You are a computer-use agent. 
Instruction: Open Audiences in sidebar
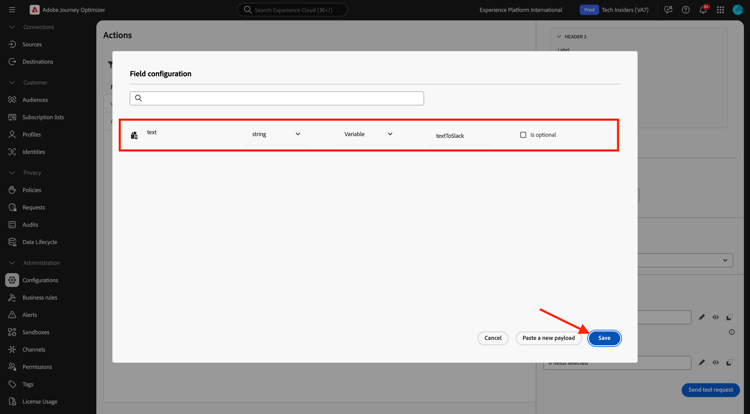35,100
